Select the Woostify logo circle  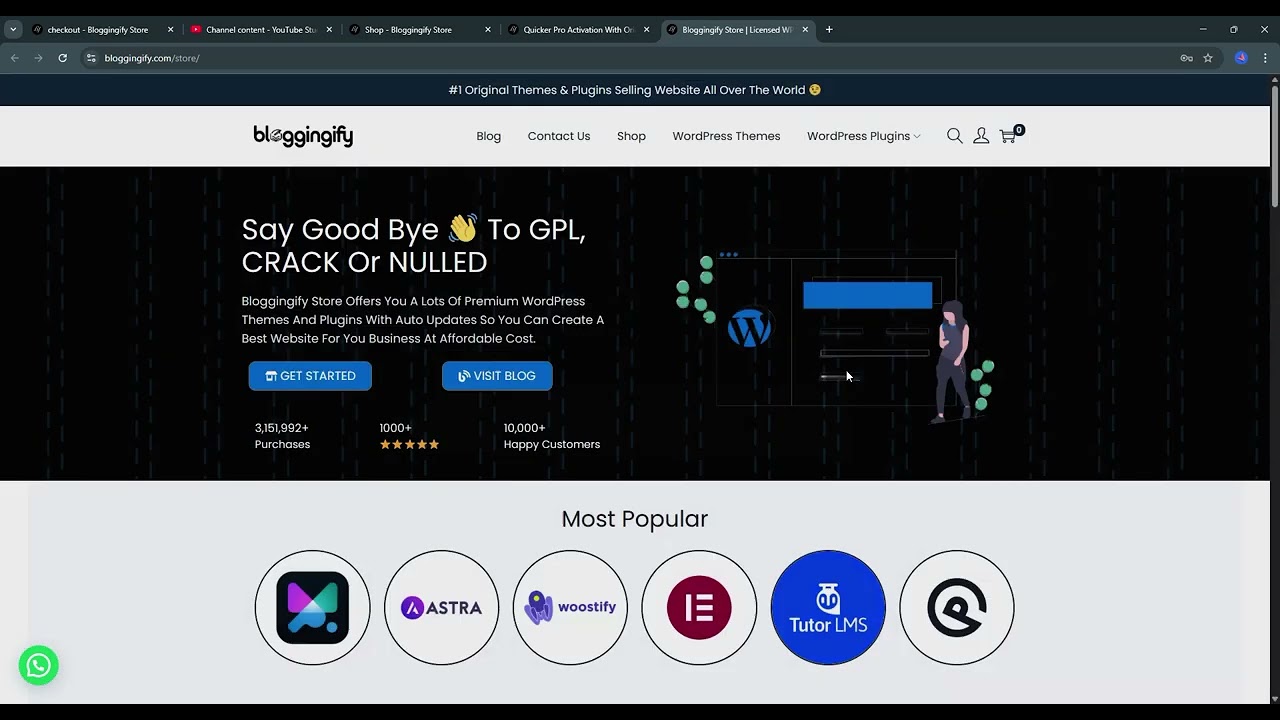coord(570,607)
